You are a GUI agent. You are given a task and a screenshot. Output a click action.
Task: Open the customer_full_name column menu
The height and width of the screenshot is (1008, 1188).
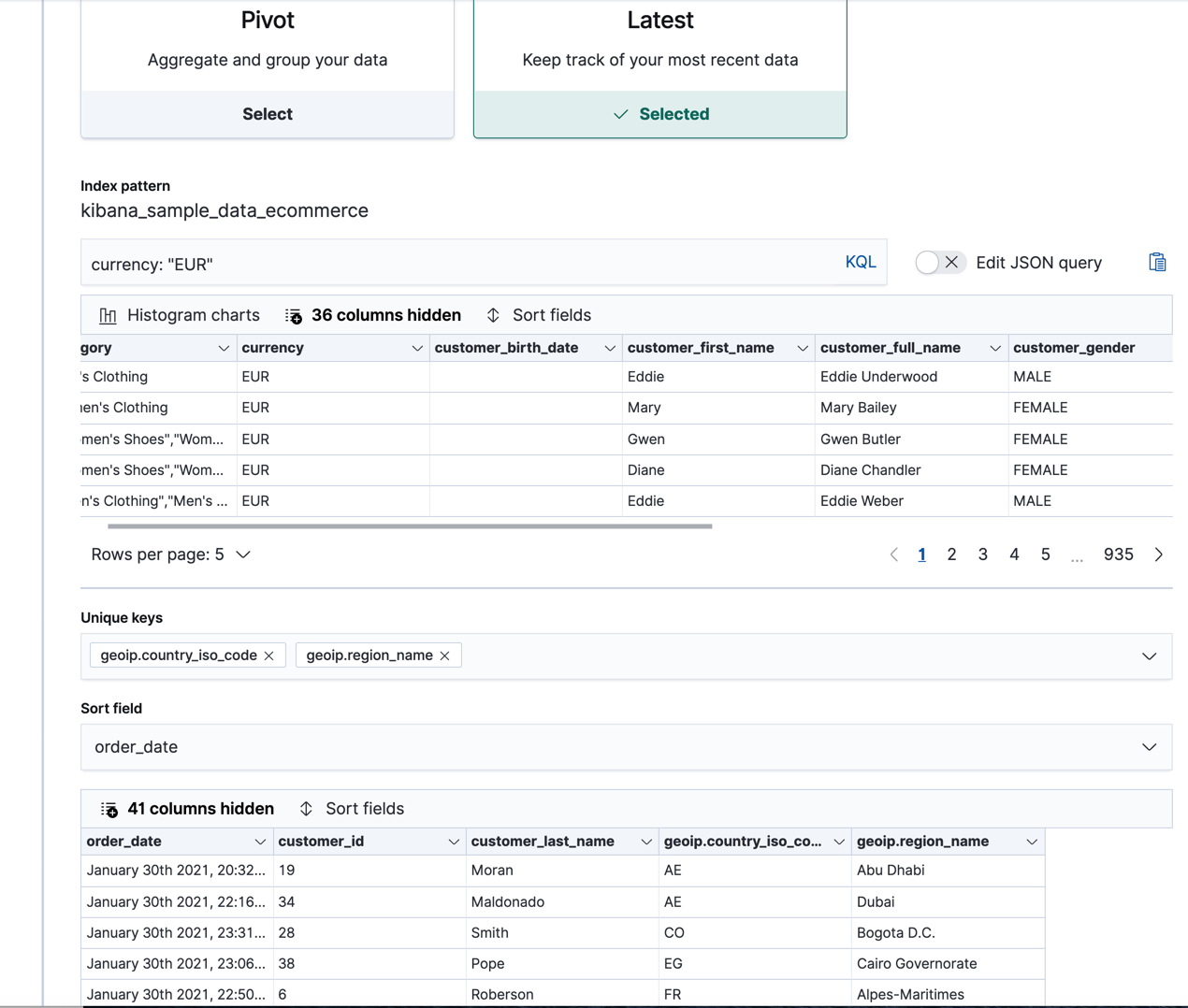click(994, 347)
